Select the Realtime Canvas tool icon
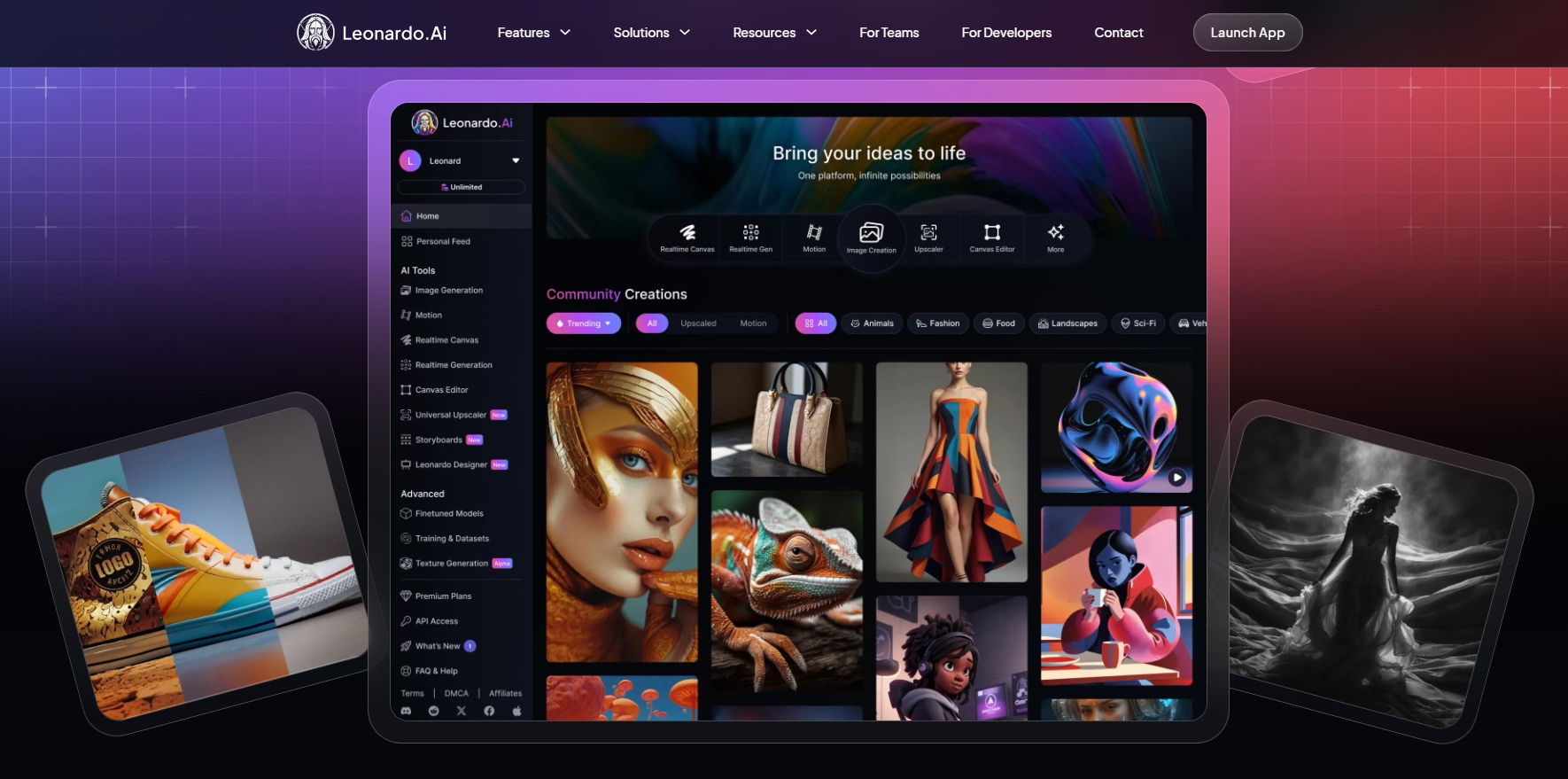This screenshot has width=1568, height=779. tap(687, 233)
